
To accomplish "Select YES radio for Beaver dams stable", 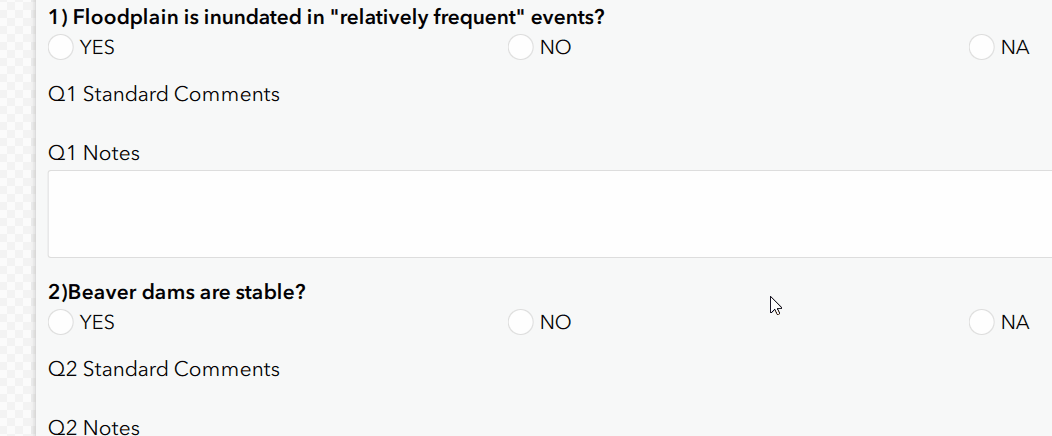I will tap(61, 322).
